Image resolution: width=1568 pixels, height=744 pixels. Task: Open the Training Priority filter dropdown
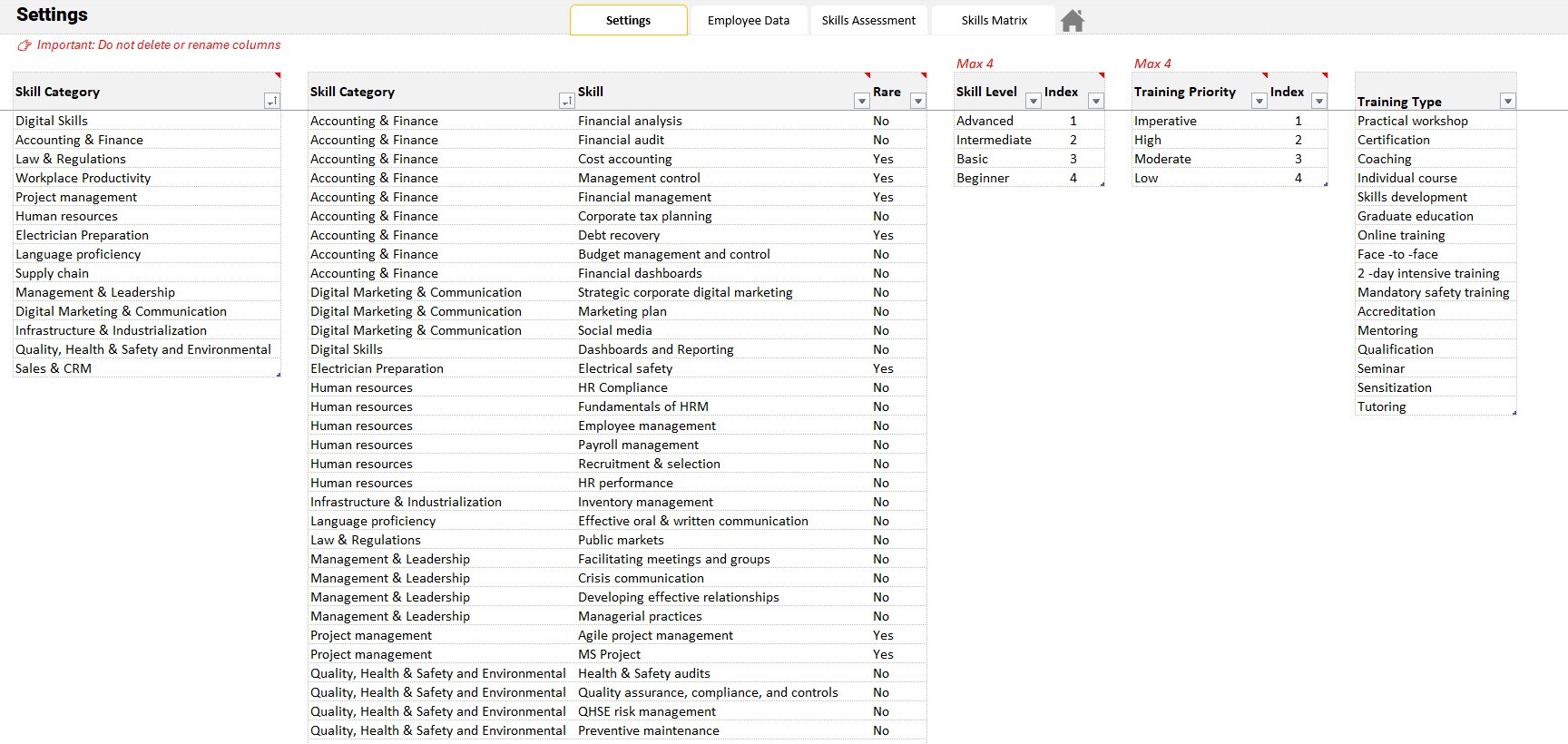click(x=1259, y=101)
